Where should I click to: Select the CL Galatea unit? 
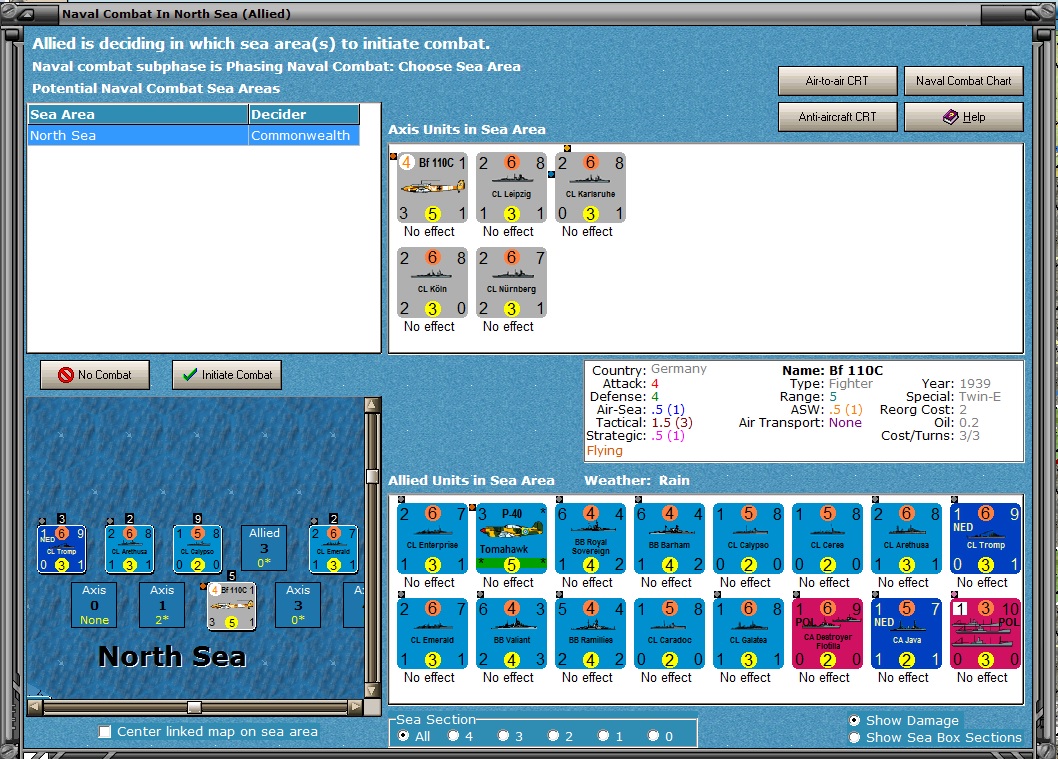[x=748, y=634]
